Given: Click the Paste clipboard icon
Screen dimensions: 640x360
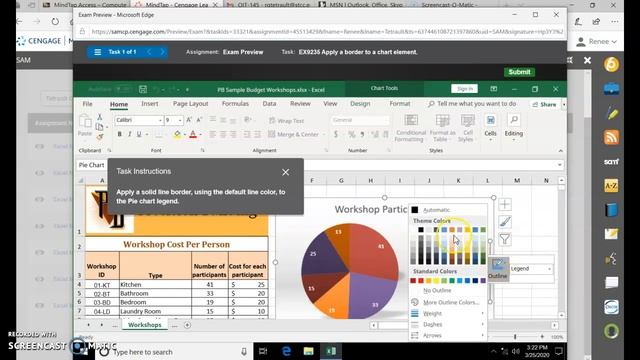Looking at the screenshot, I should click(85, 122).
